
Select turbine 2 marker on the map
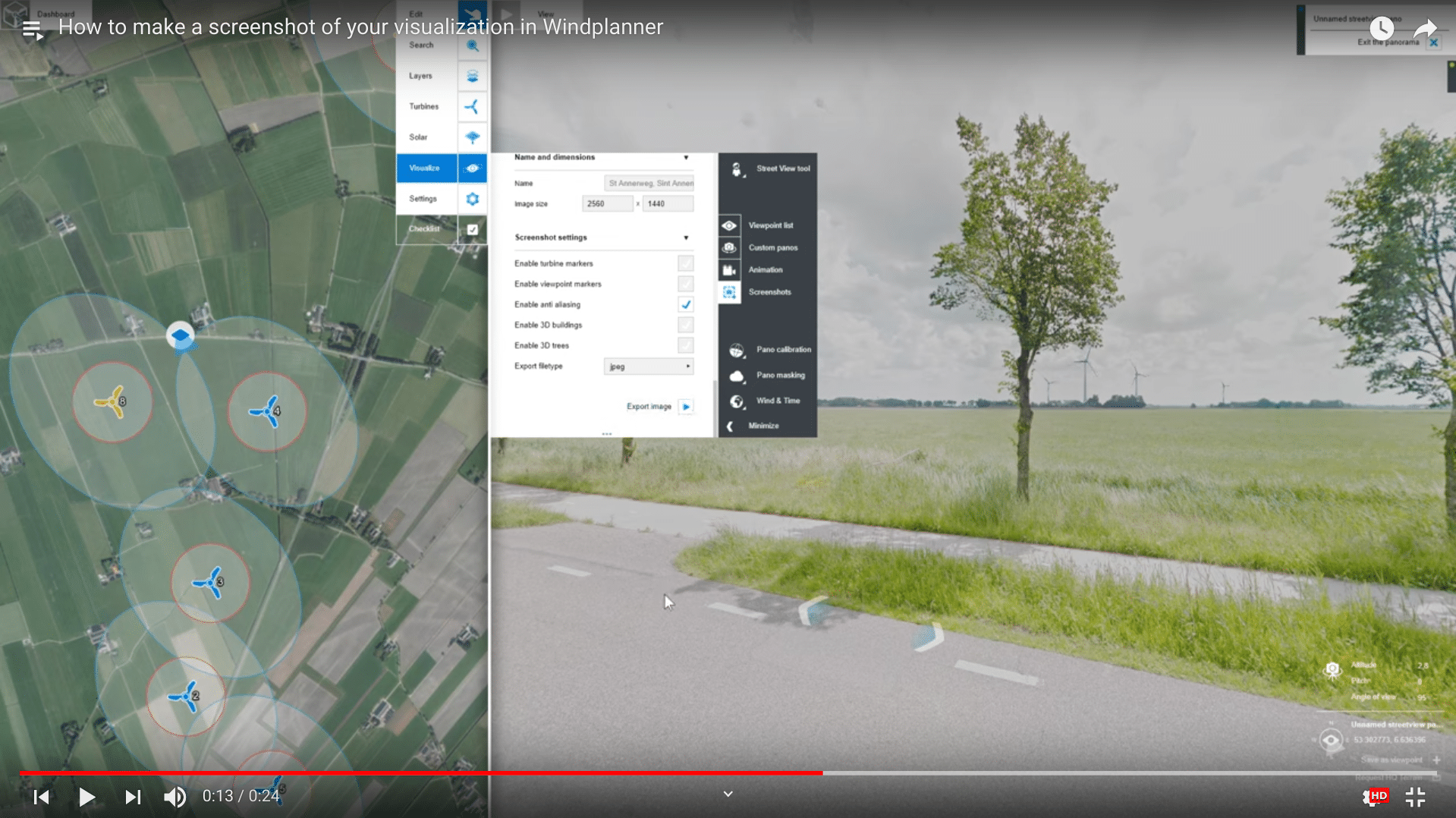pyautogui.click(x=184, y=696)
